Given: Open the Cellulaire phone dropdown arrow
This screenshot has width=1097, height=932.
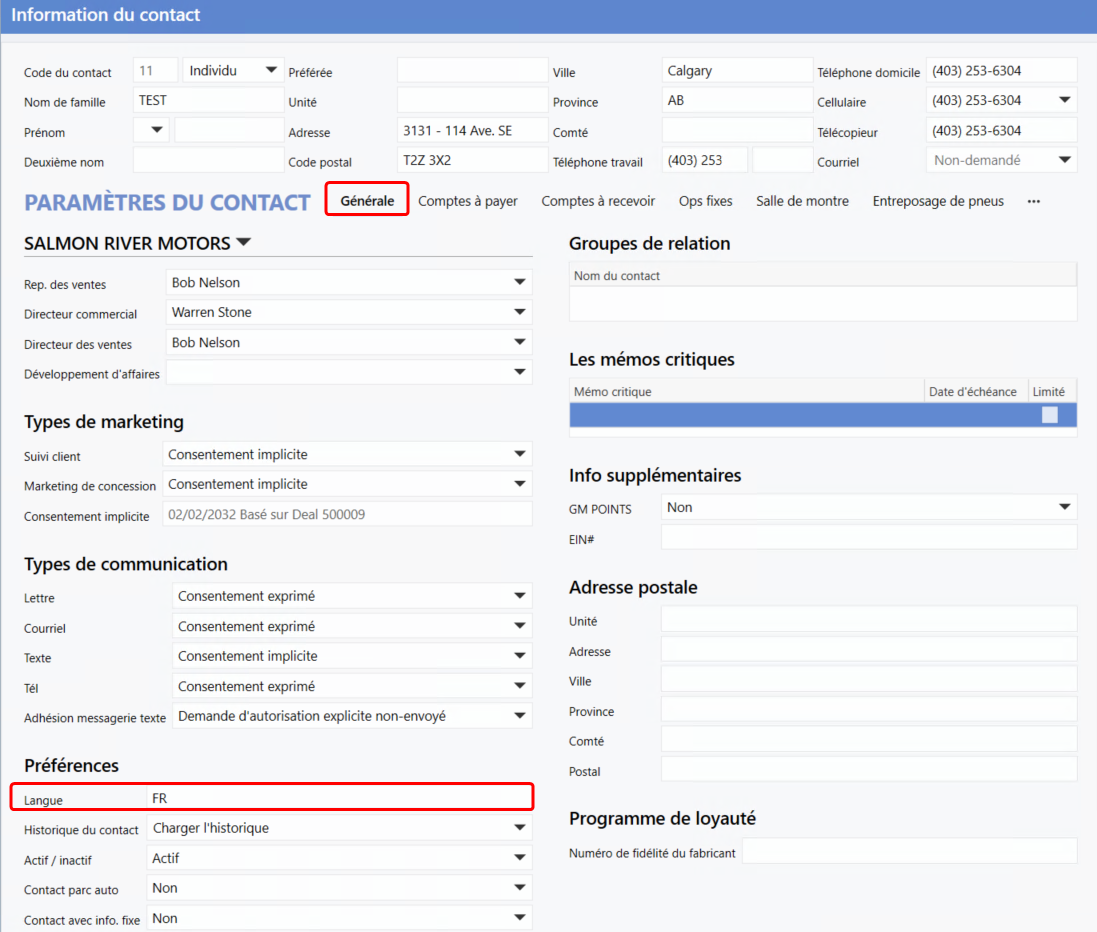Looking at the screenshot, I should pos(1064,101).
